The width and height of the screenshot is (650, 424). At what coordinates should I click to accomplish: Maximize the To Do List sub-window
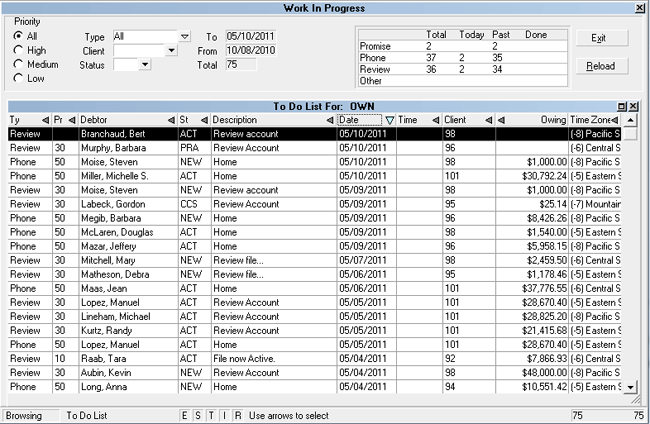pos(622,107)
